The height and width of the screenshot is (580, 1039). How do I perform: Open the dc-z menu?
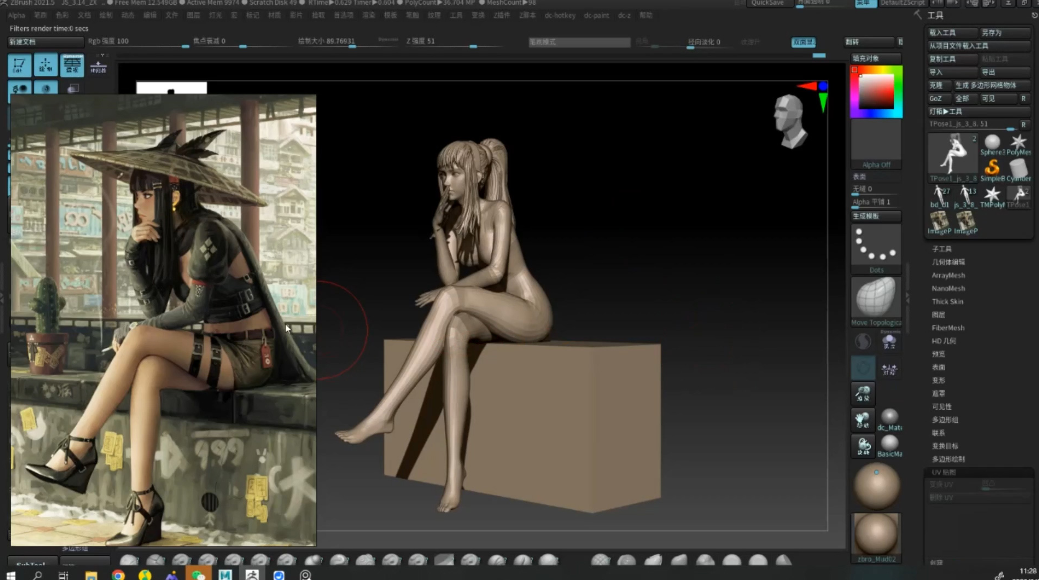click(624, 15)
